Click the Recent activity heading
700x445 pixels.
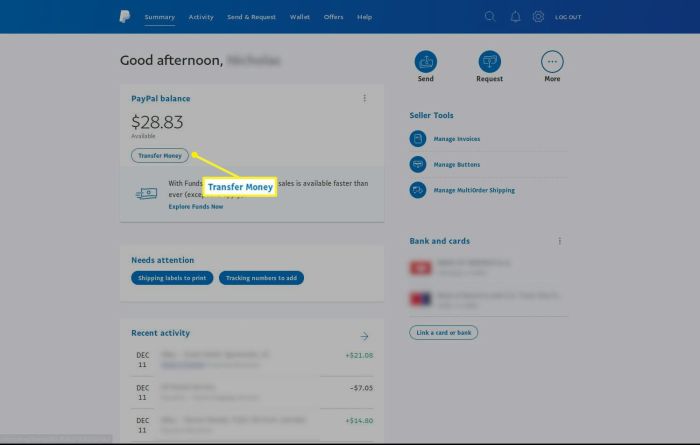pyautogui.click(x=160, y=333)
